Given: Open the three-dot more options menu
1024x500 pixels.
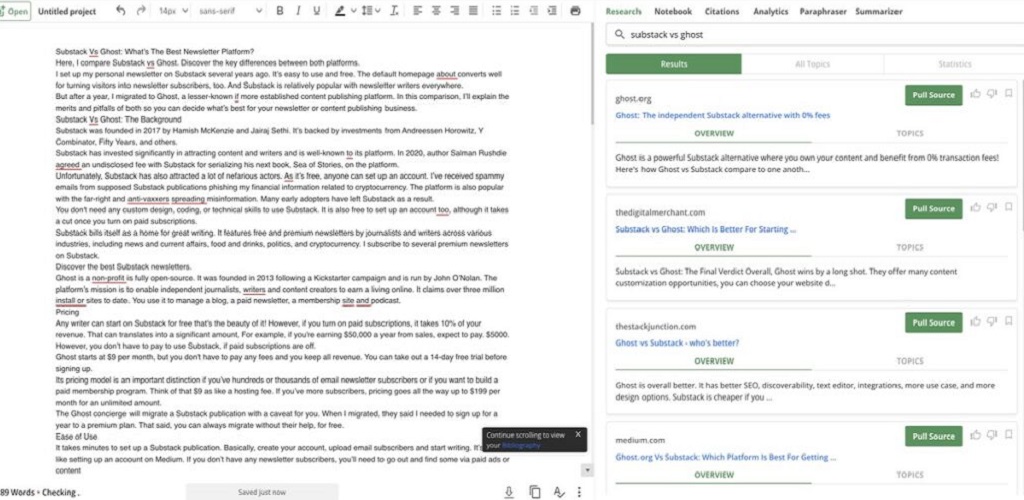Looking at the screenshot, I should [579, 492].
